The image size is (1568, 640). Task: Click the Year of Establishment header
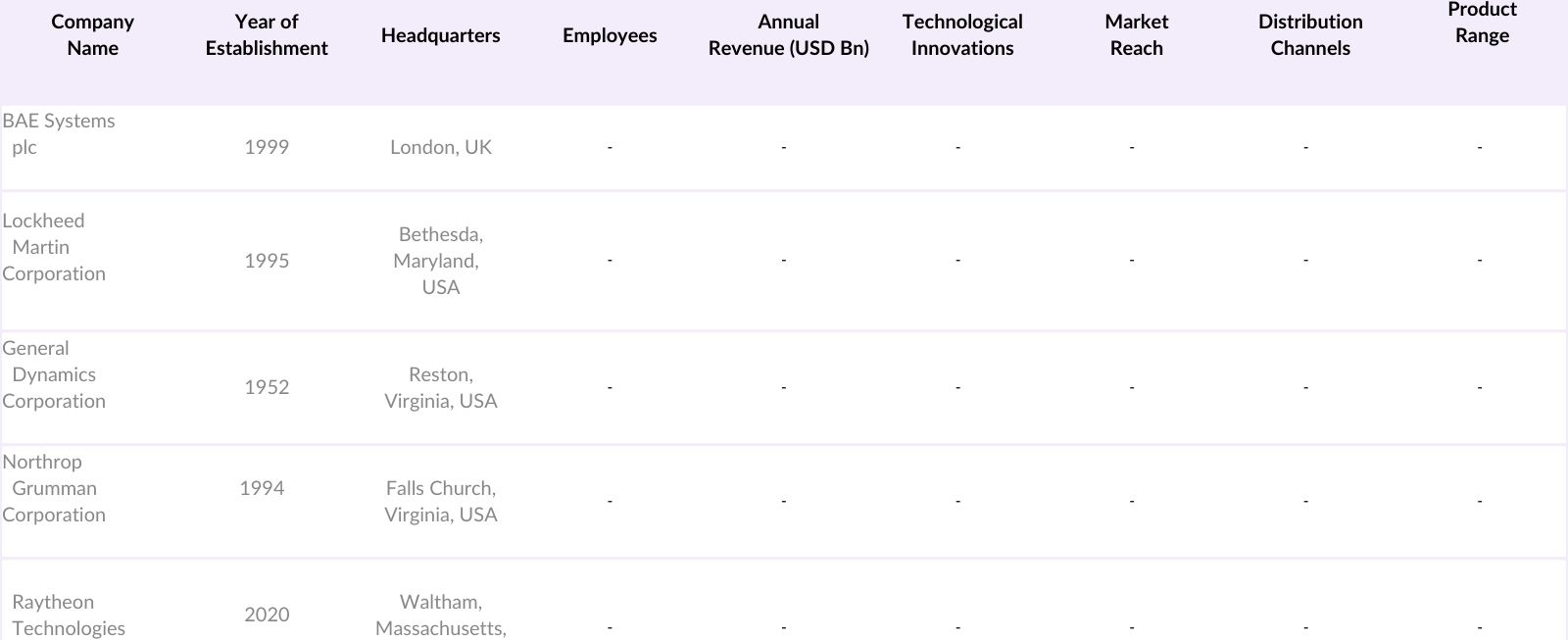[x=267, y=35]
